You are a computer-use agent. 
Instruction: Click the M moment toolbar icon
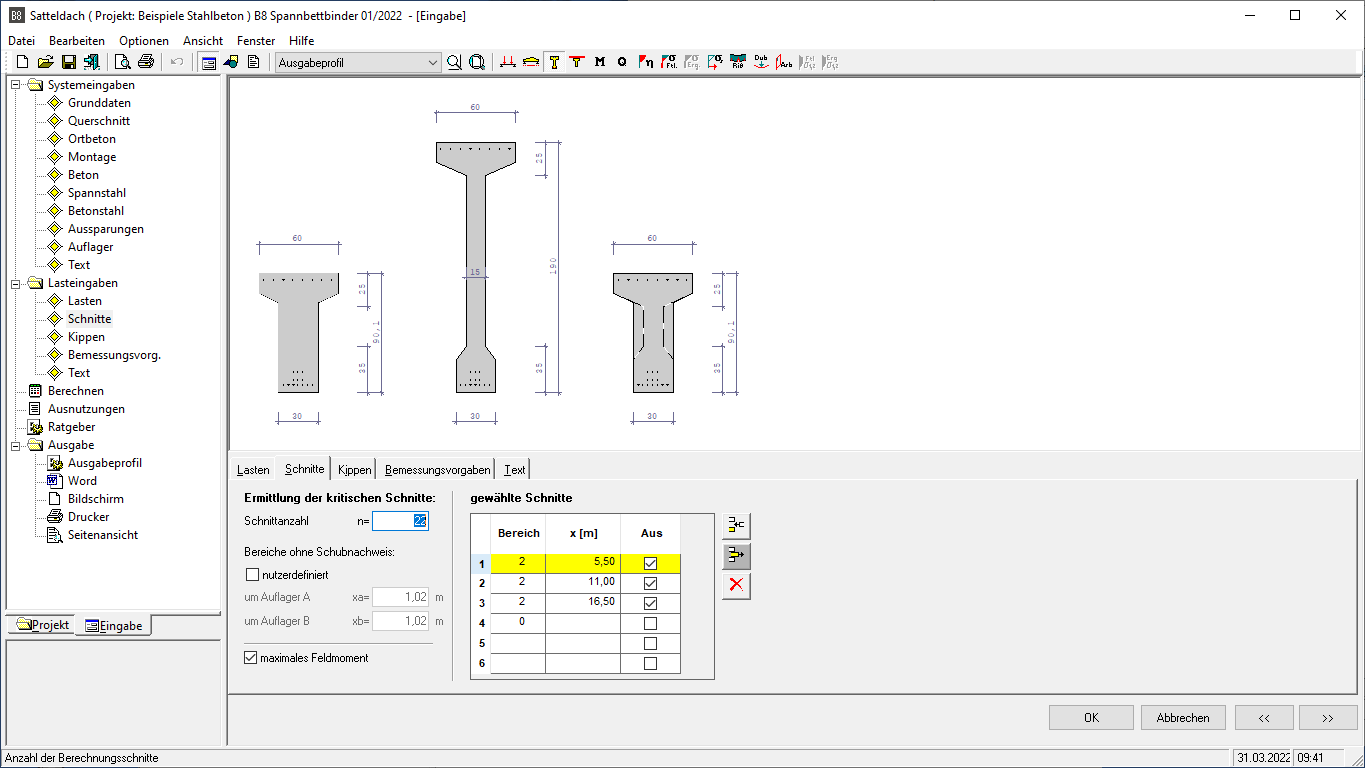(600, 62)
